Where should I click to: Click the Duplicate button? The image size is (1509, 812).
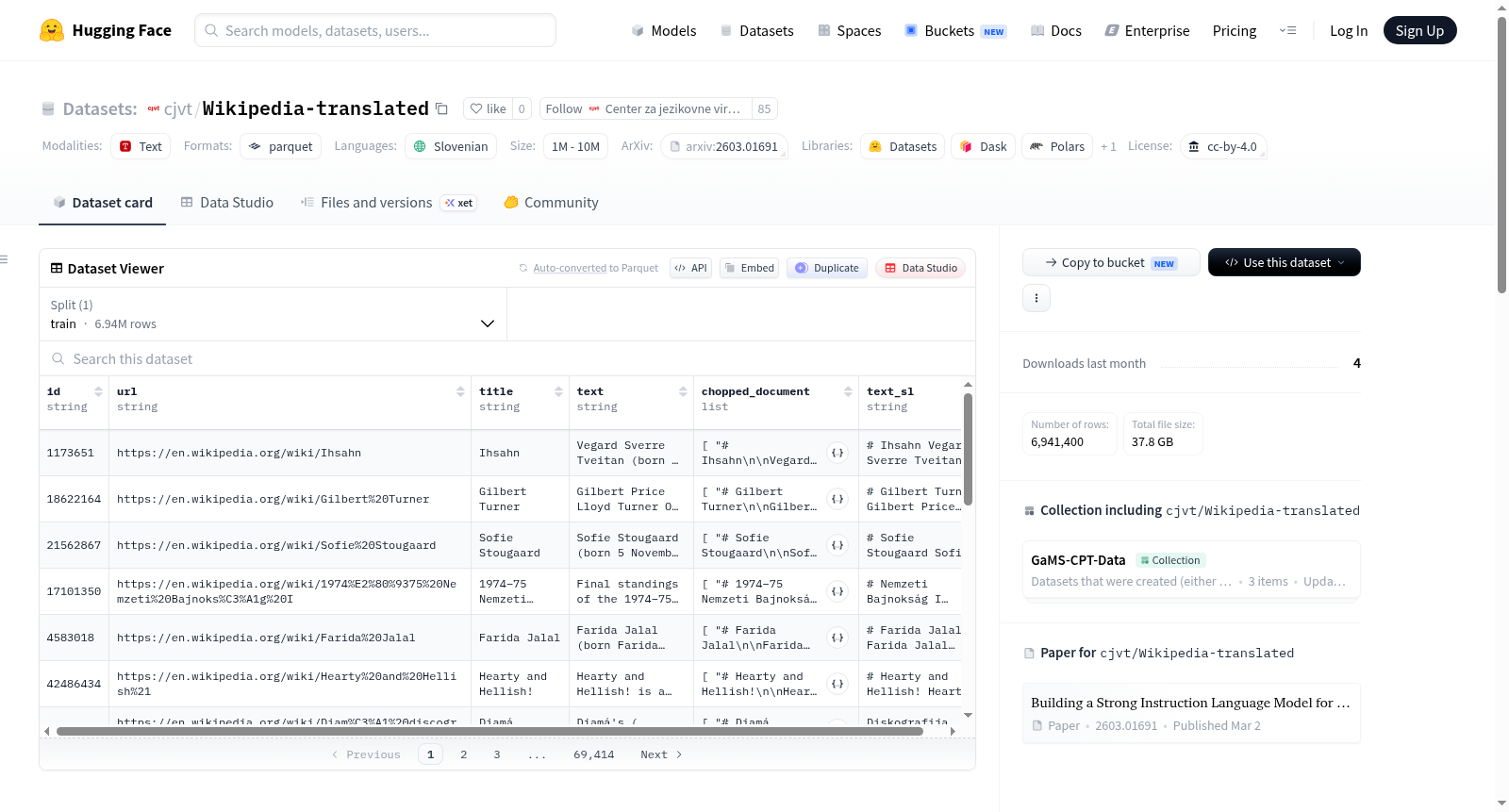827,268
